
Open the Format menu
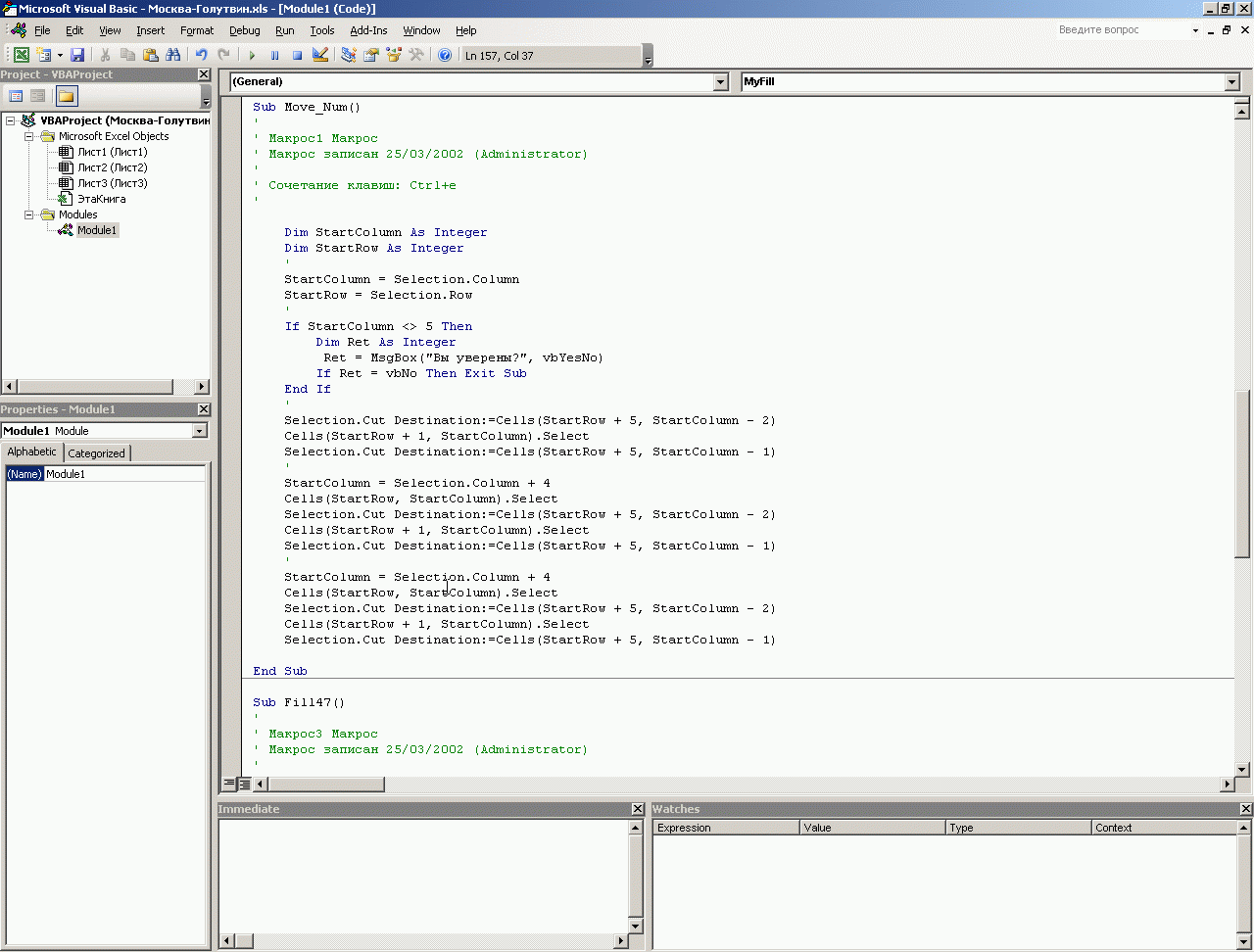(197, 30)
